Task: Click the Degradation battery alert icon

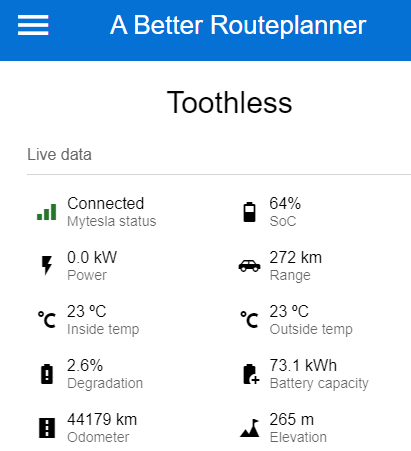Action: 47,374
